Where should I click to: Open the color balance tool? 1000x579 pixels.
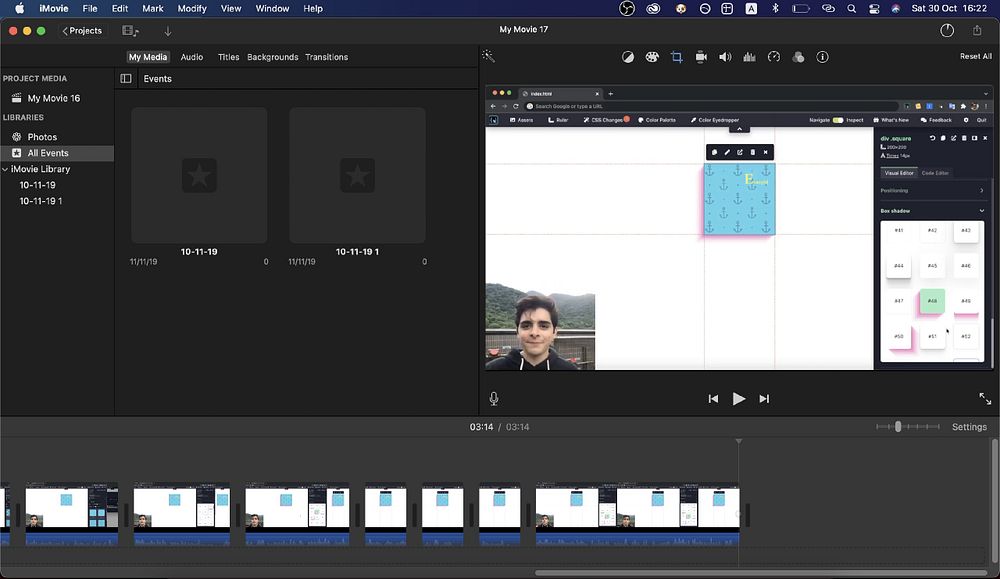[x=628, y=57]
